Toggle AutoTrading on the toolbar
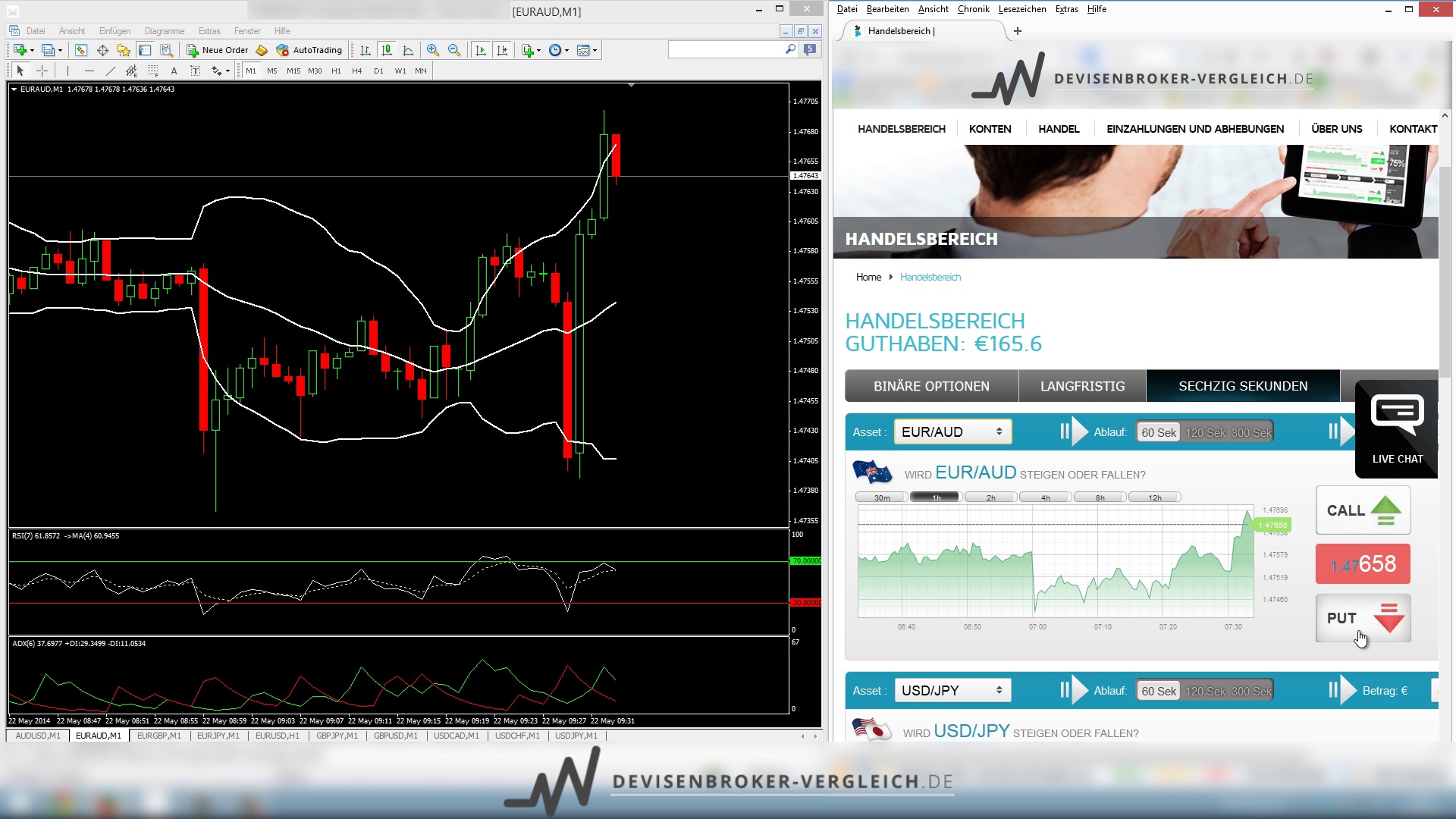1456x819 pixels. coord(309,50)
